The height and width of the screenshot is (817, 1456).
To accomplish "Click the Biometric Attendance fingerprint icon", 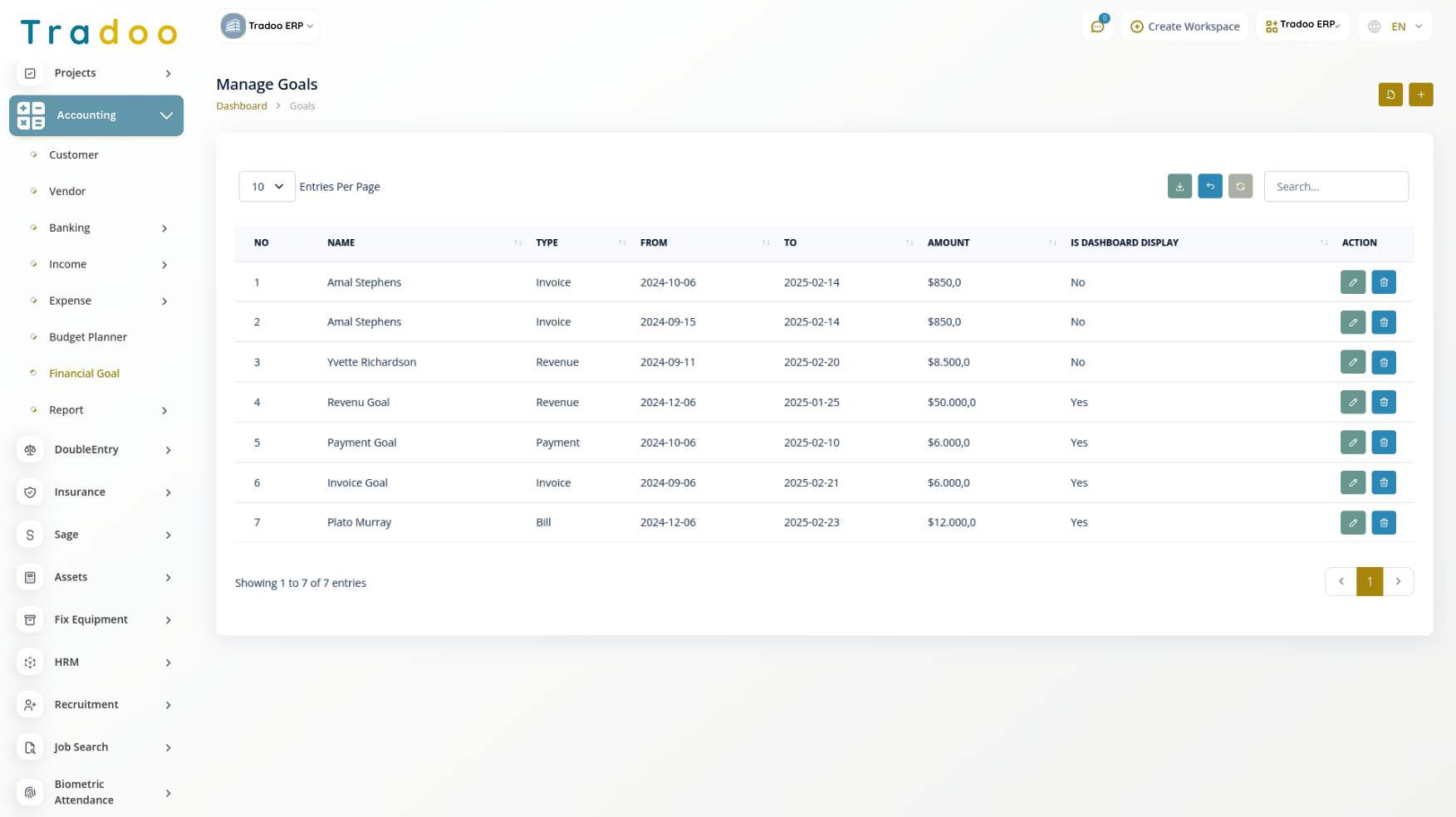I will coord(30,792).
